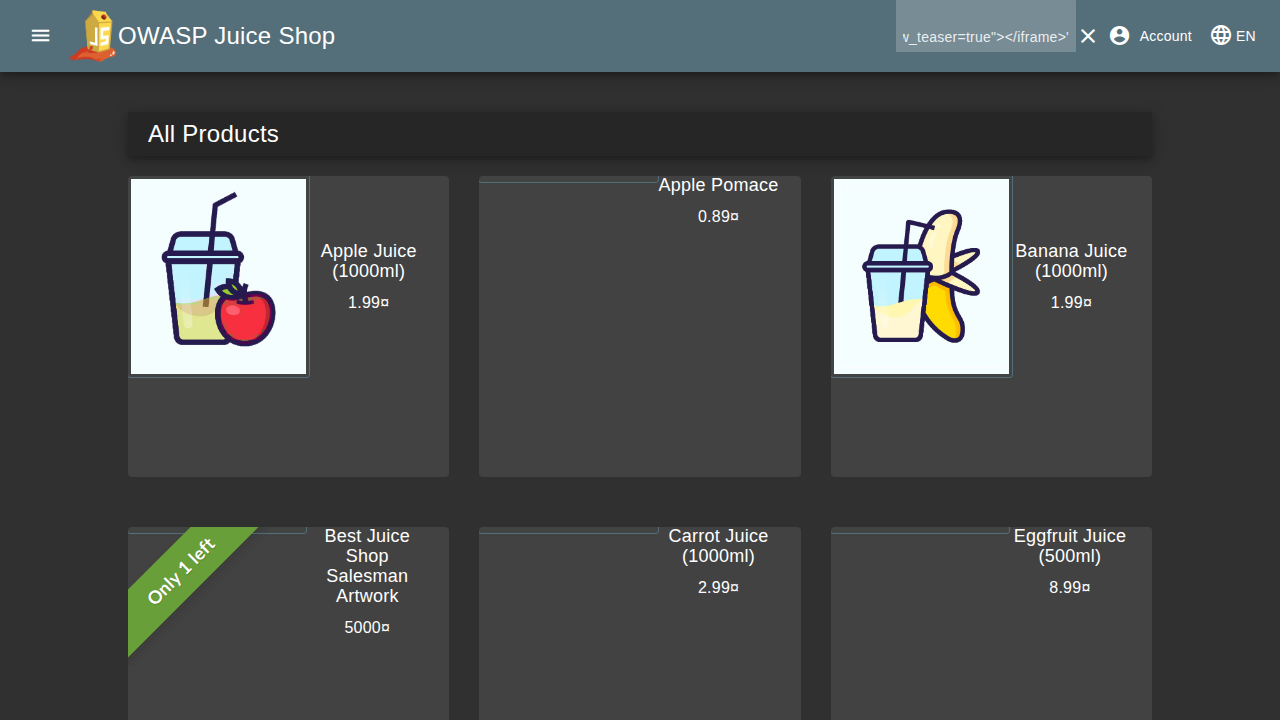
Task: Click the Only 1 left ribbon
Action: [181, 572]
